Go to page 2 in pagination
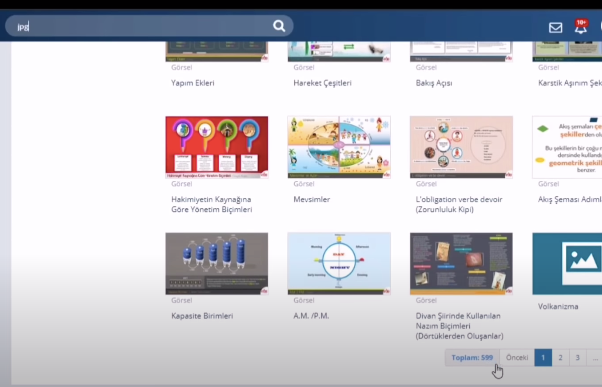The height and width of the screenshot is (387, 602). [x=560, y=357]
